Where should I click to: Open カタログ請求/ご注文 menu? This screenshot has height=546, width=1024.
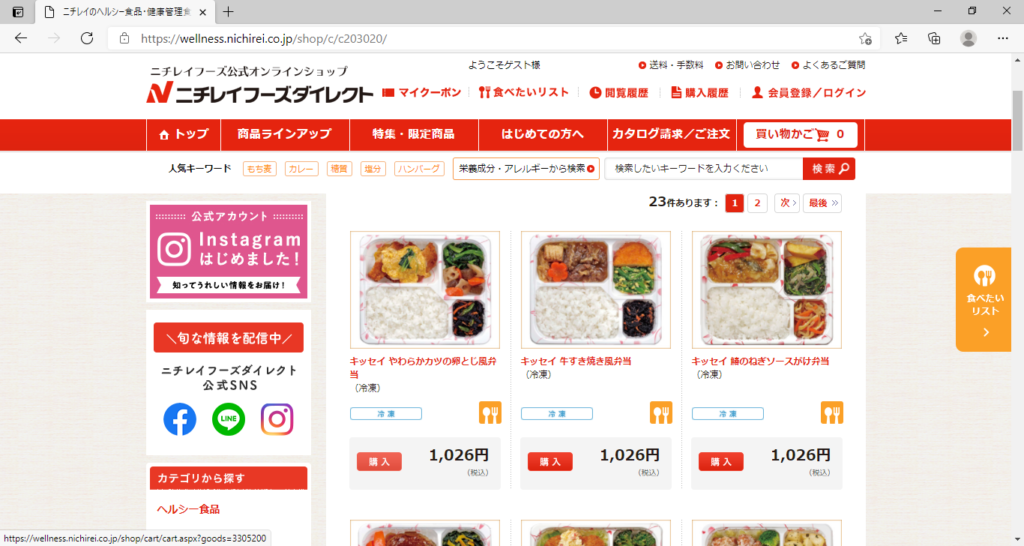(671, 135)
